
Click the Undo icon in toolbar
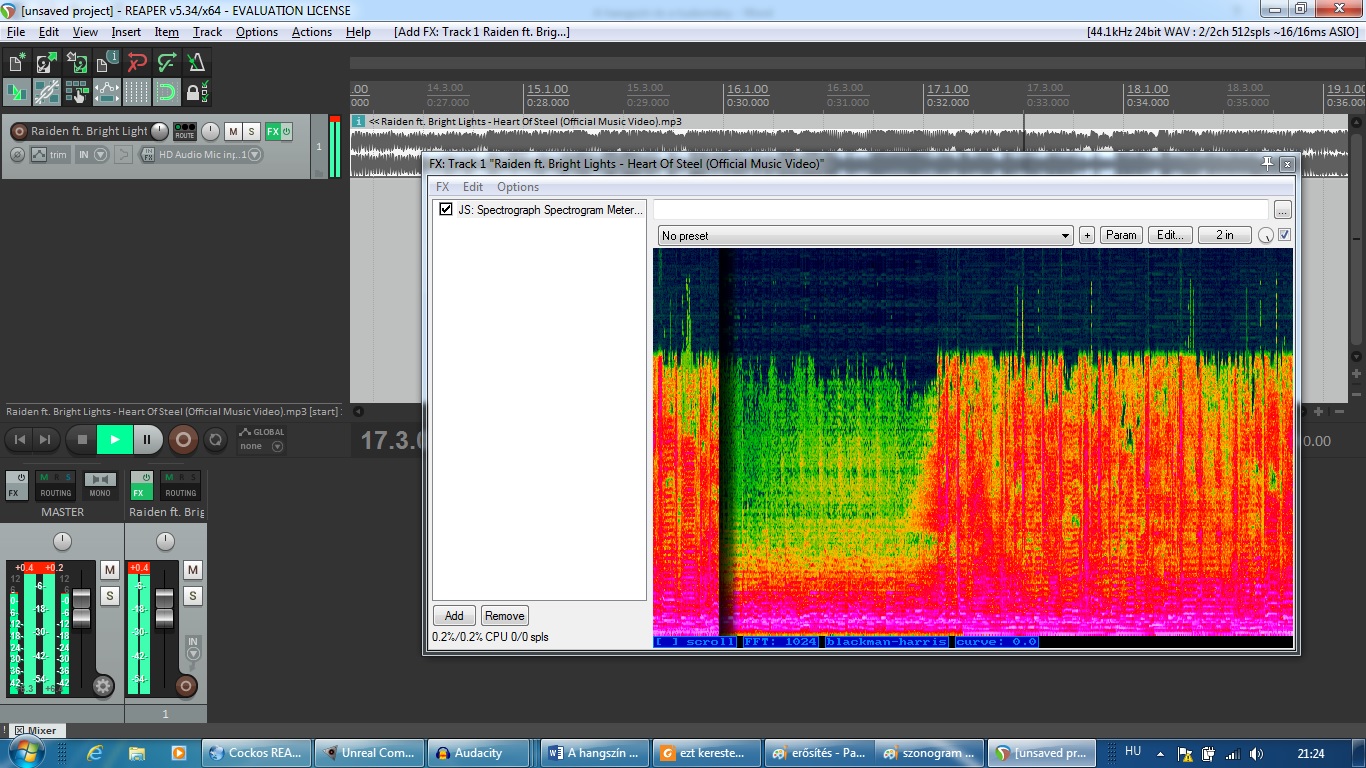click(137, 62)
